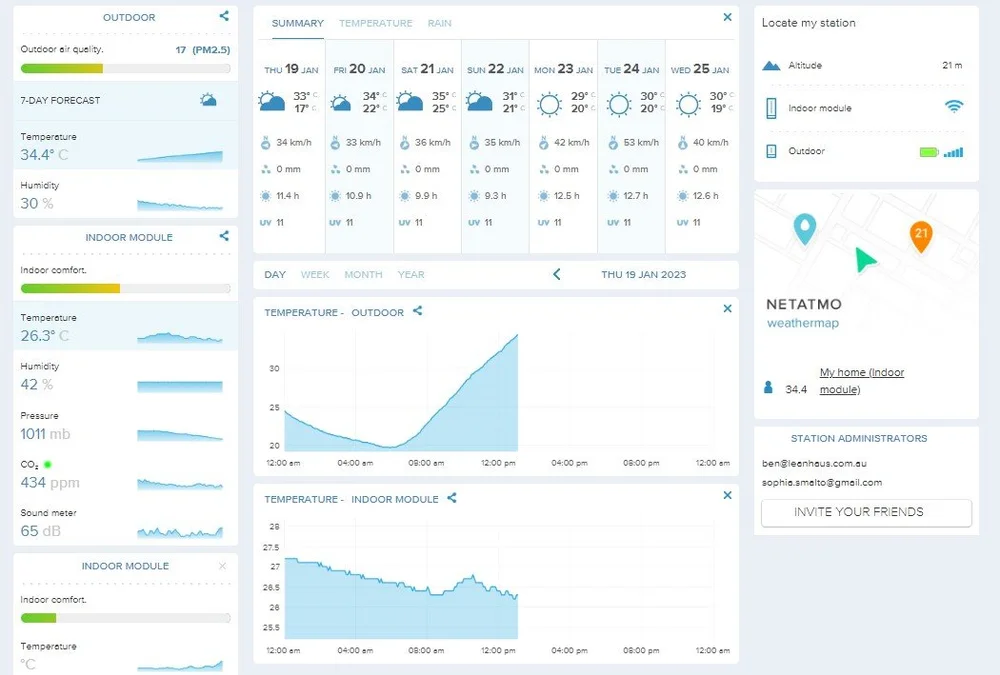Click the 17 (PM2.5) air quality value
The height and width of the screenshot is (675, 1000).
203,50
